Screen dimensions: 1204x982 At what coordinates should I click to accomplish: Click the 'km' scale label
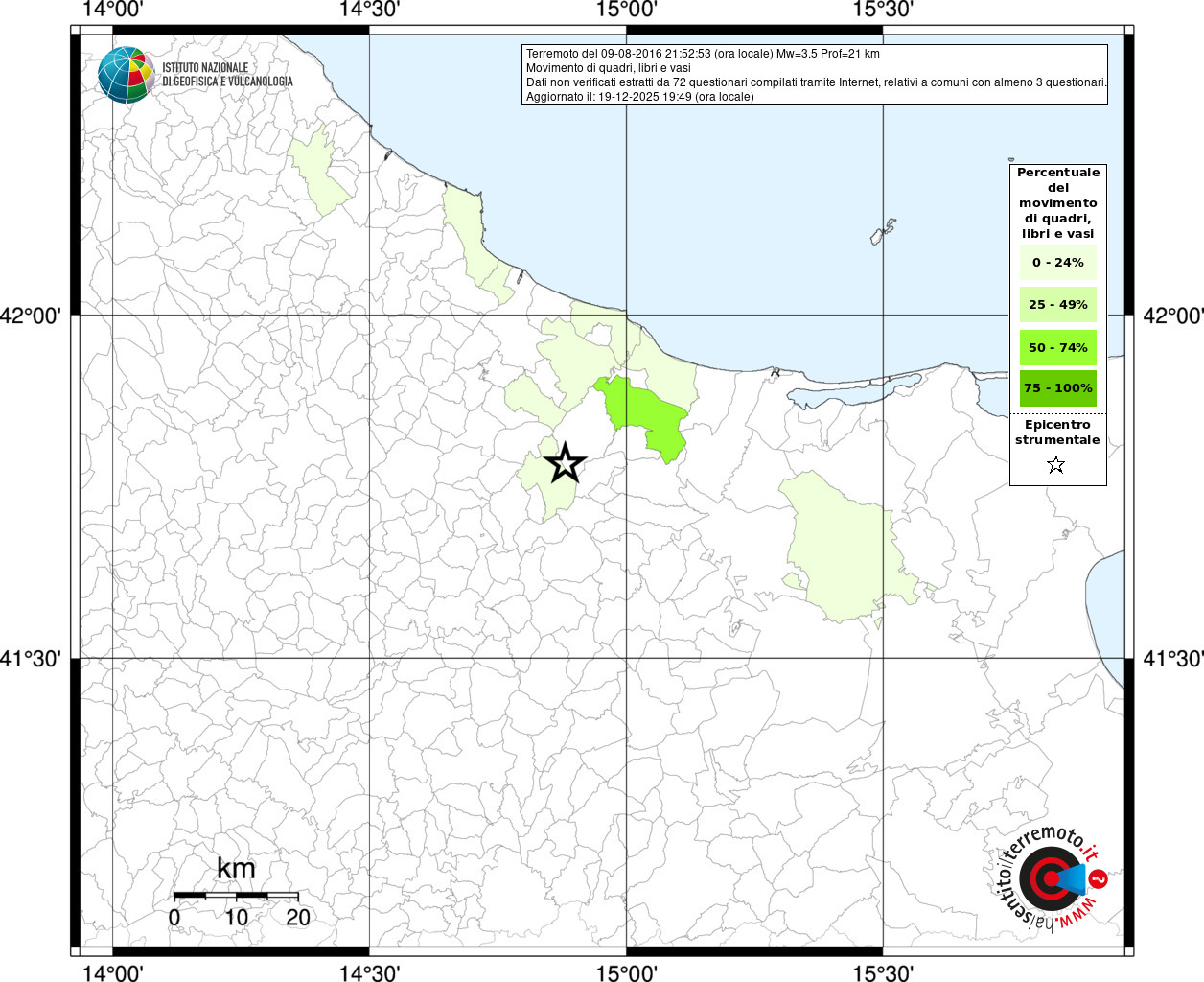coord(236,868)
